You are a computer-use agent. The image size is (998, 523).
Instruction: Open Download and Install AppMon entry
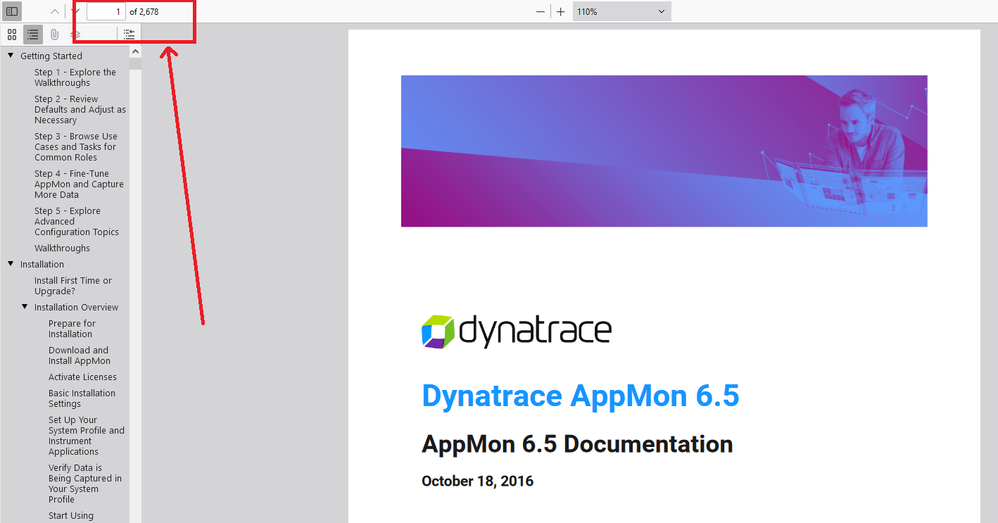(79, 356)
